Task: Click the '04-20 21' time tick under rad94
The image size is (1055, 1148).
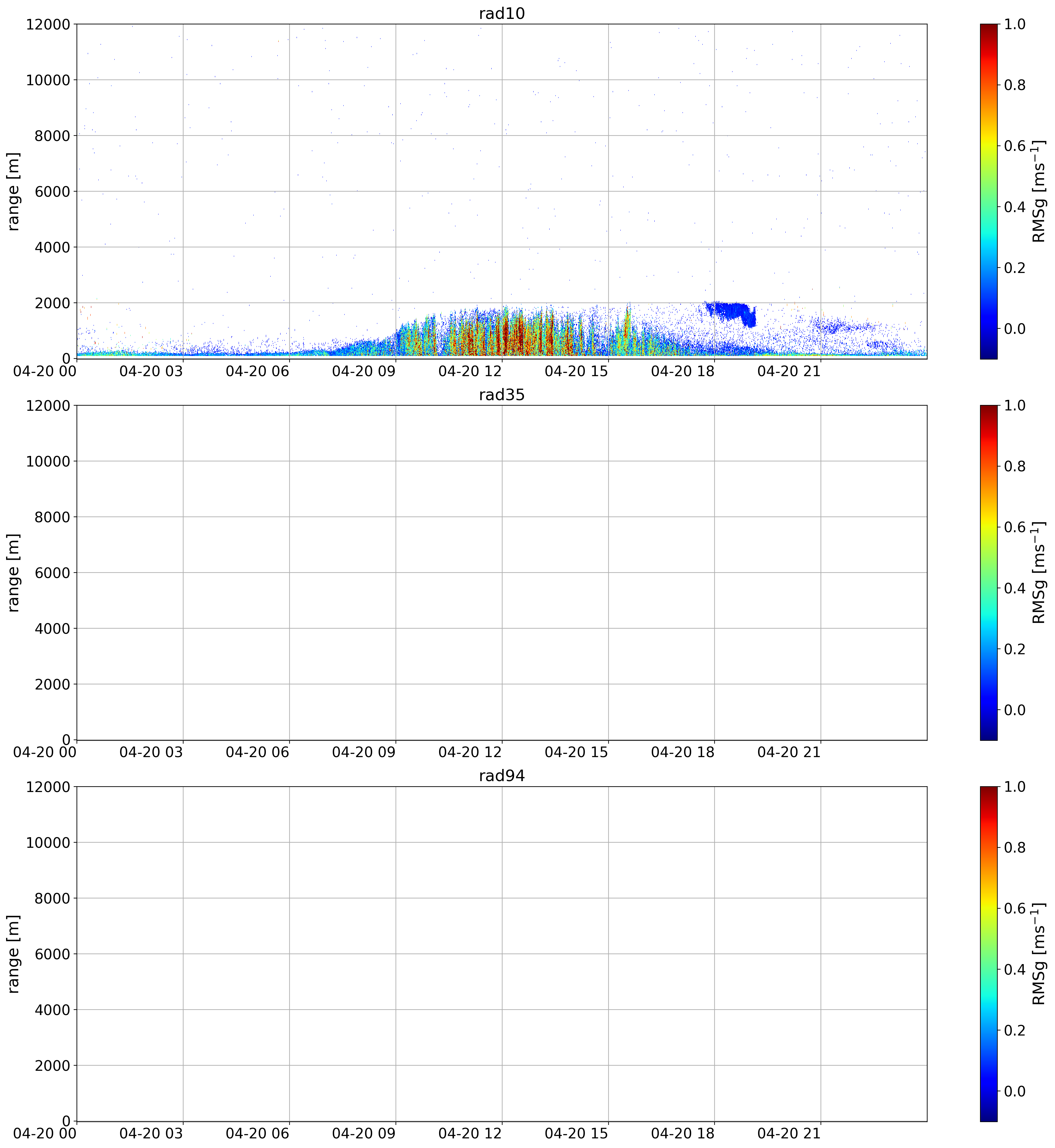Action: point(789,1134)
